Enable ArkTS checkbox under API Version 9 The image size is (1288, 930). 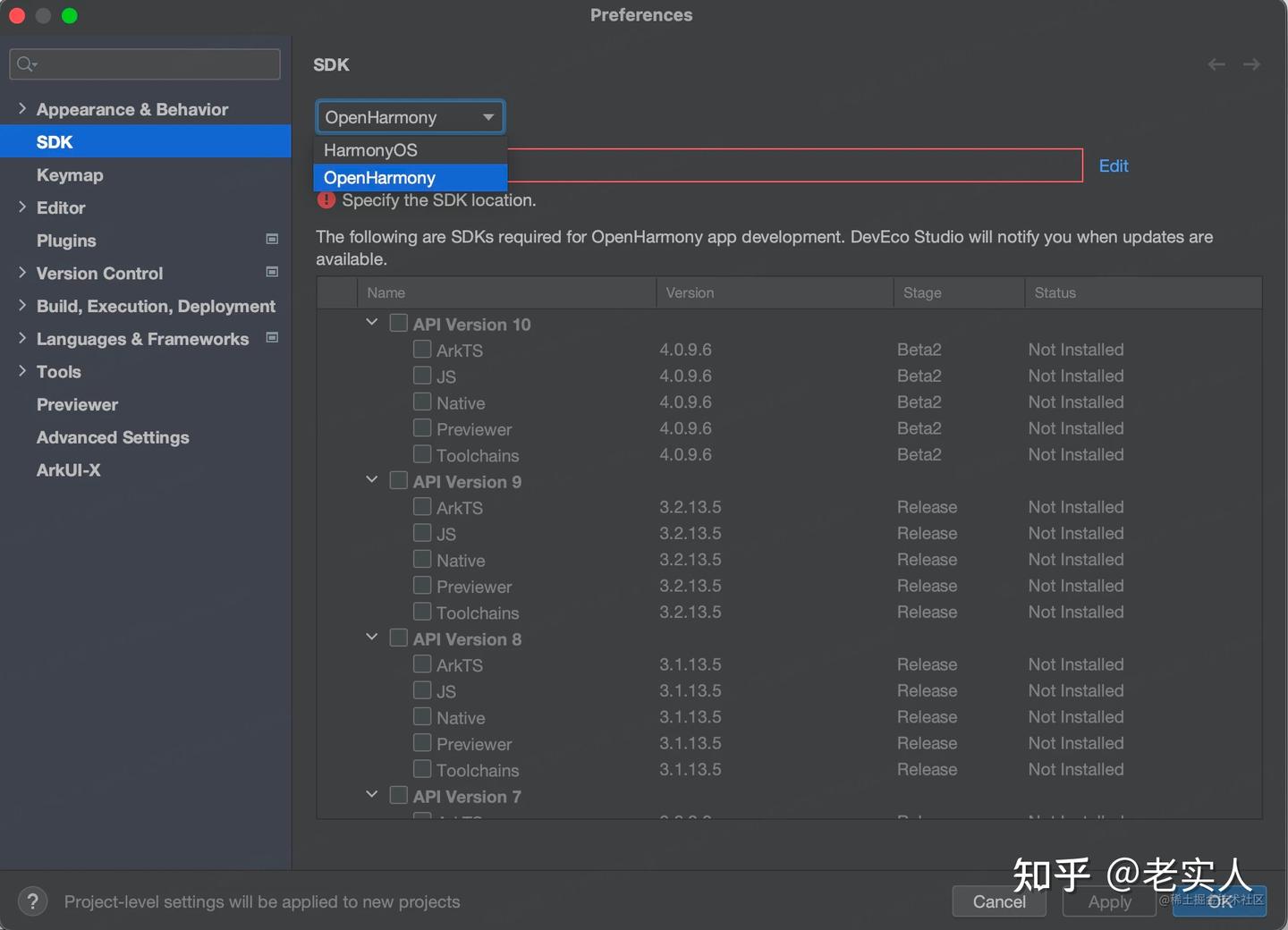point(422,507)
